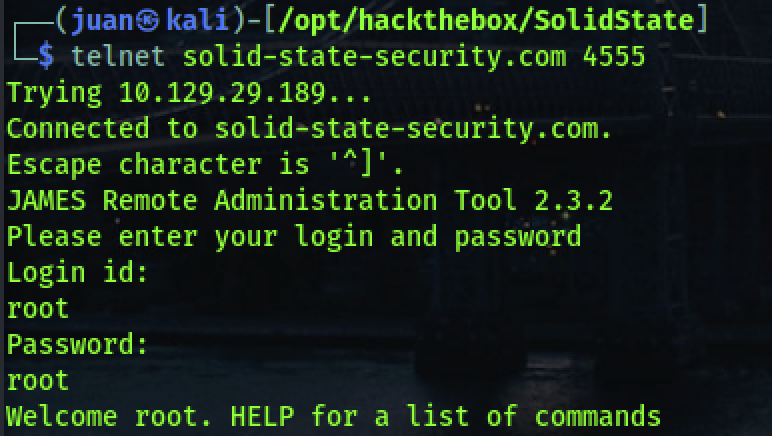Click the IP address 10.129.29.189

[245, 92]
